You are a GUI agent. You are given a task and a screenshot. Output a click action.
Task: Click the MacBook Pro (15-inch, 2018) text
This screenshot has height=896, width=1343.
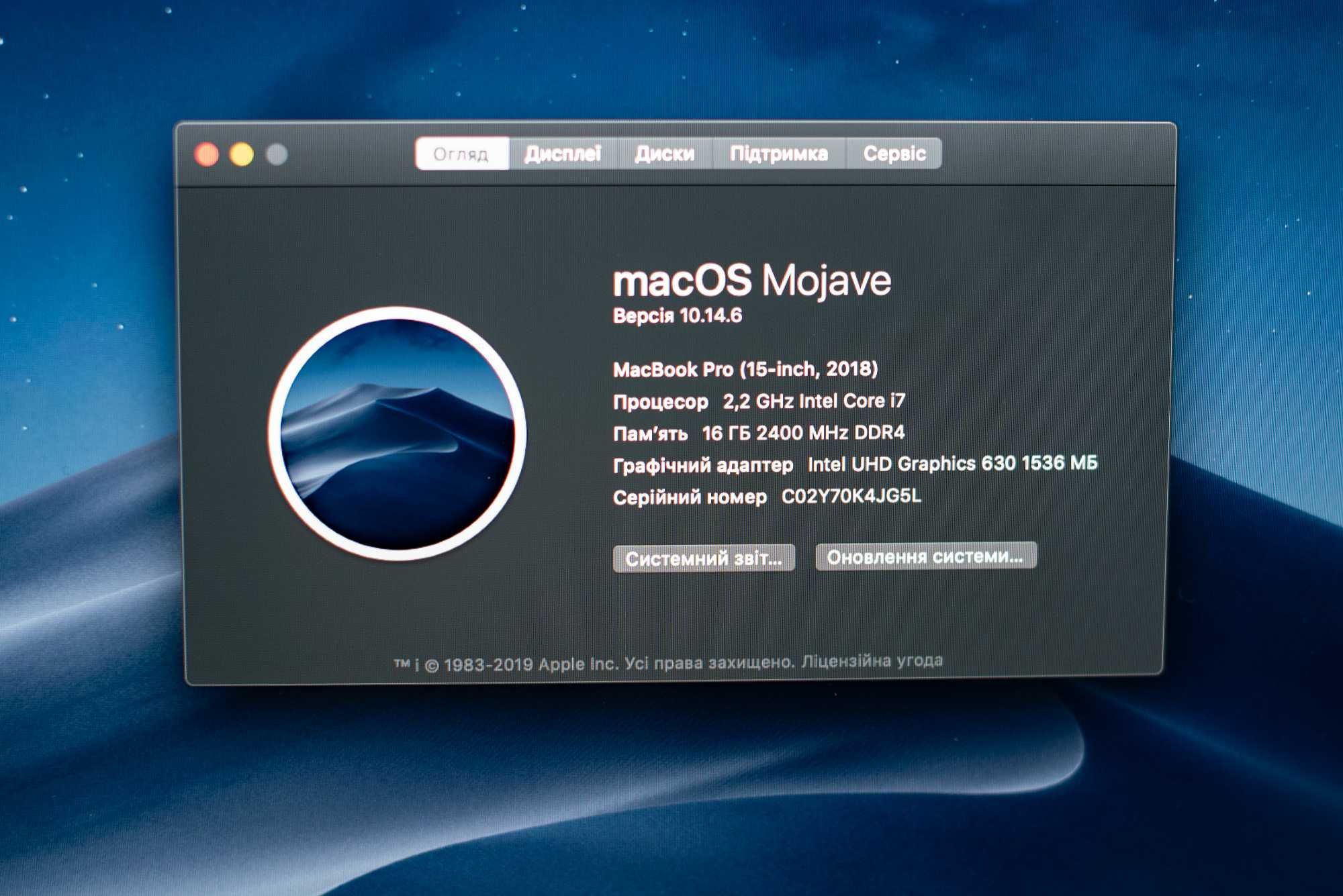click(745, 369)
